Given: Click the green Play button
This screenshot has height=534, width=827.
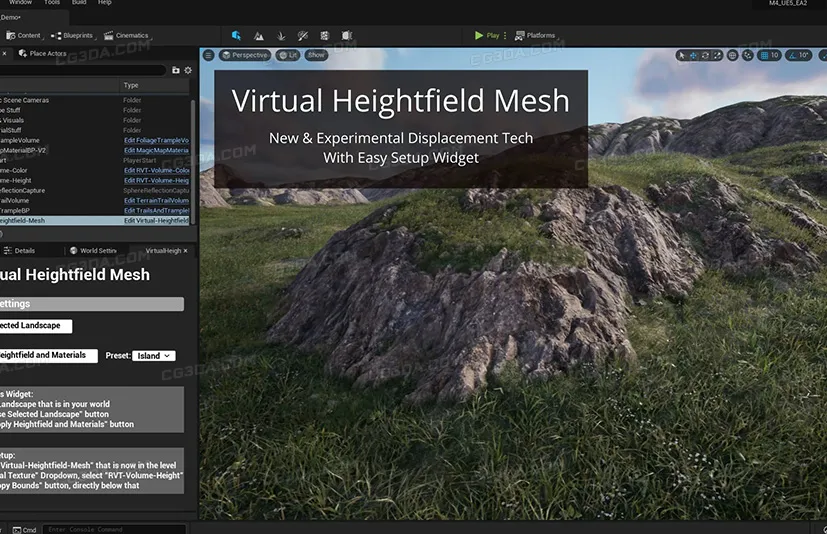Looking at the screenshot, I should click(x=486, y=35).
